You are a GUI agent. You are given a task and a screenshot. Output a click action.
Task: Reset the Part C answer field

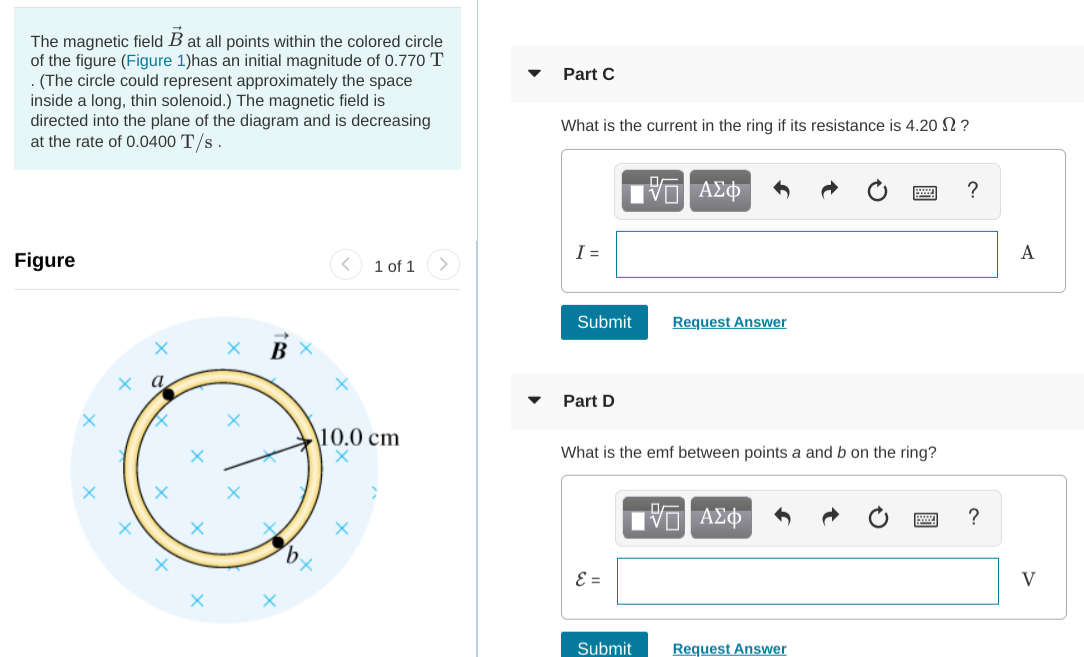pyautogui.click(x=877, y=190)
